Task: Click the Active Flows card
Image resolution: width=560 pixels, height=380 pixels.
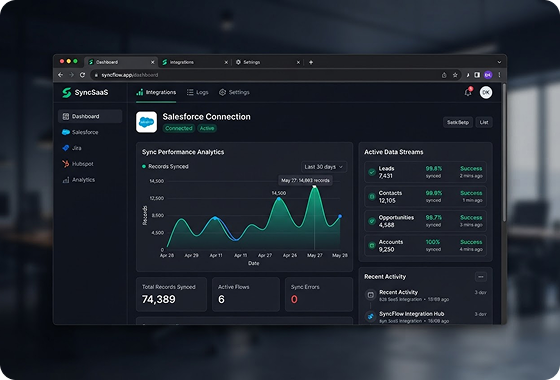Action: pos(246,294)
